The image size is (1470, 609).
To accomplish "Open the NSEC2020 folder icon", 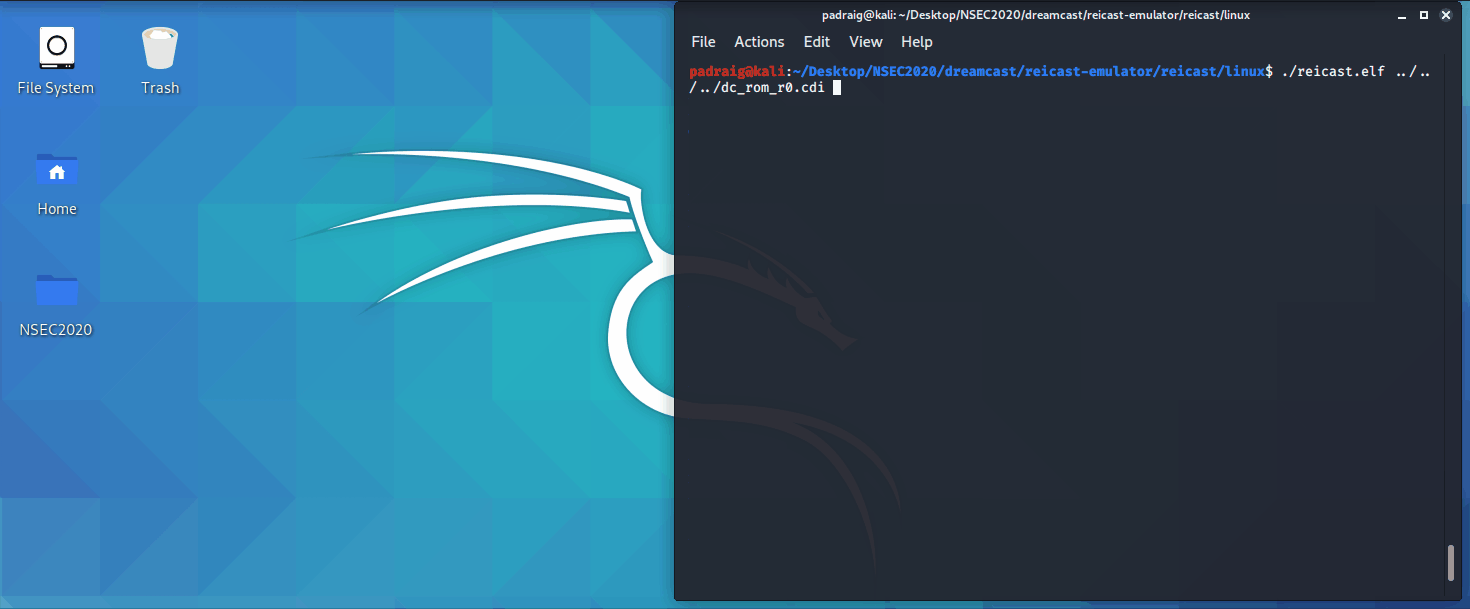I will pos(56,290).
